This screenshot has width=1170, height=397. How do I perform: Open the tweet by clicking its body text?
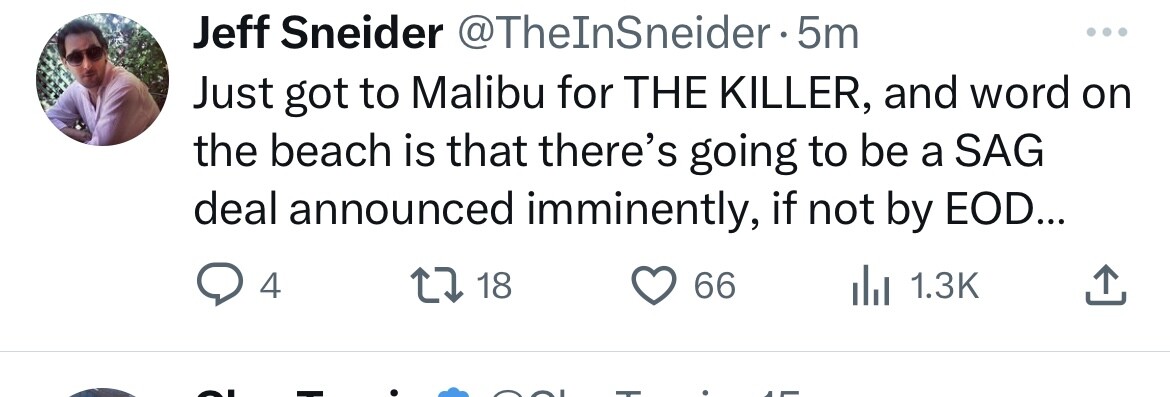[663, 152]
